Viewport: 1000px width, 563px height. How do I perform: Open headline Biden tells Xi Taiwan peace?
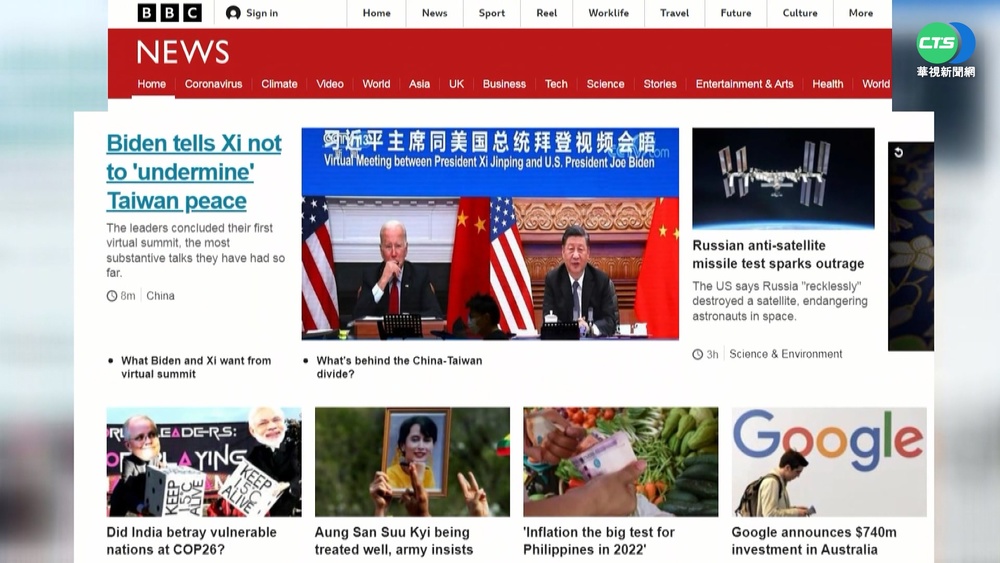pyautogui.click(x=194, y=172)
